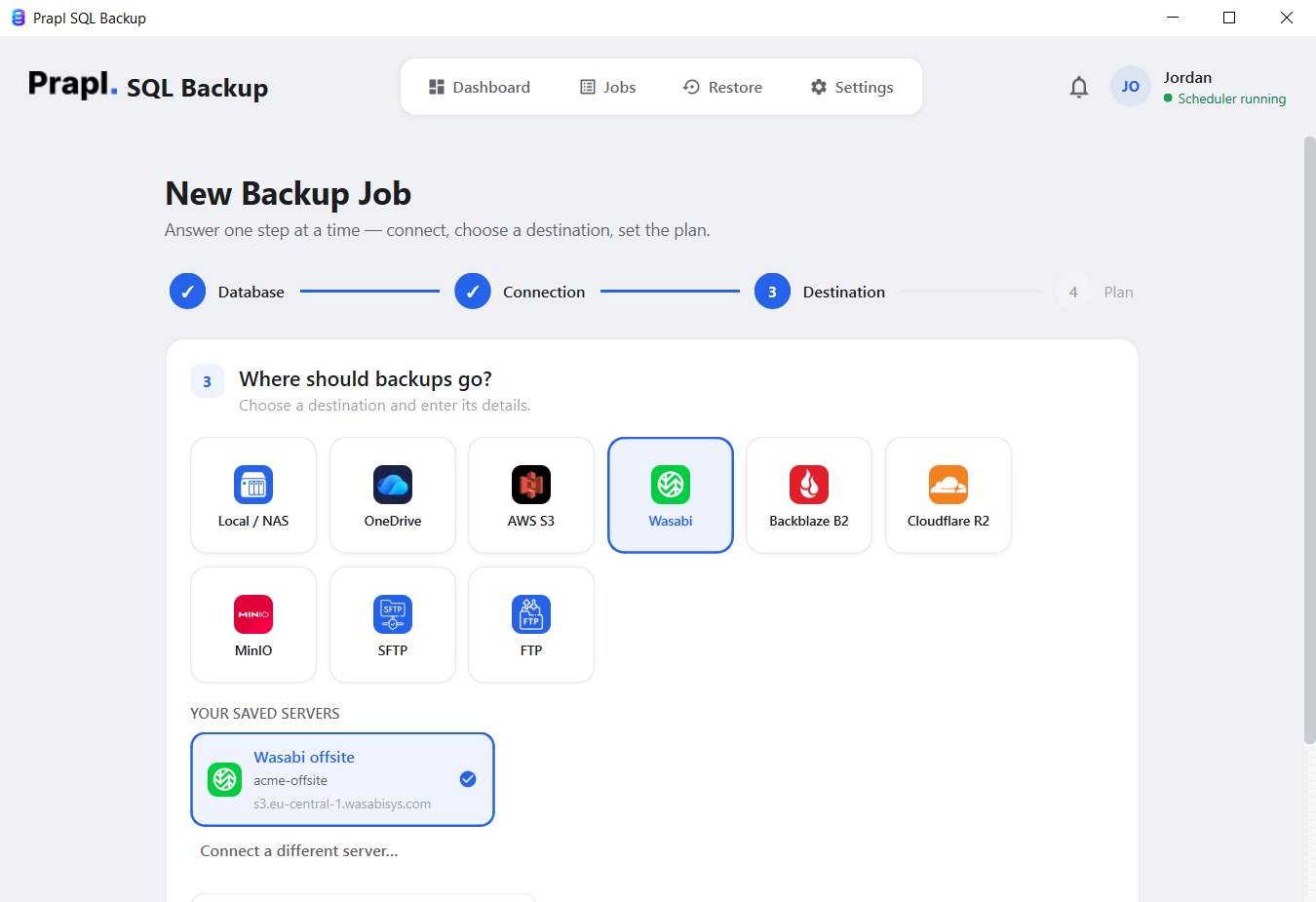Image resolution: width=1316 pixels, height=902 pixels.
Task: Click the Settings gear icon
Action: click(819, 87)
